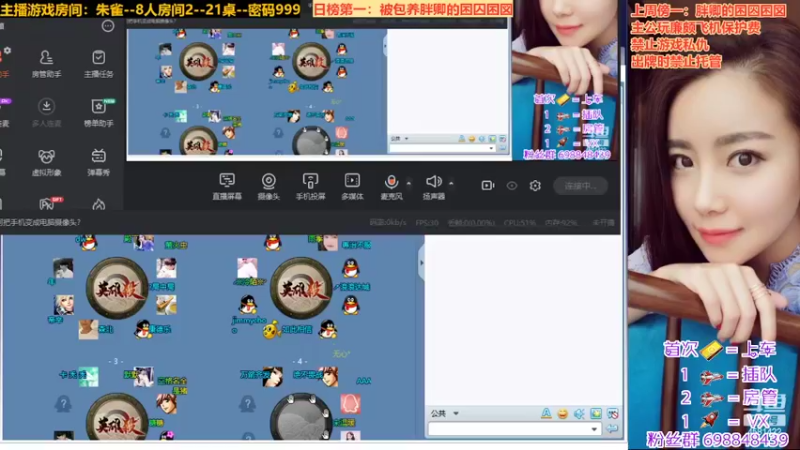800x450 pixels.
Task: Click the chat block messages icon
Action: (x=612, y=414)
